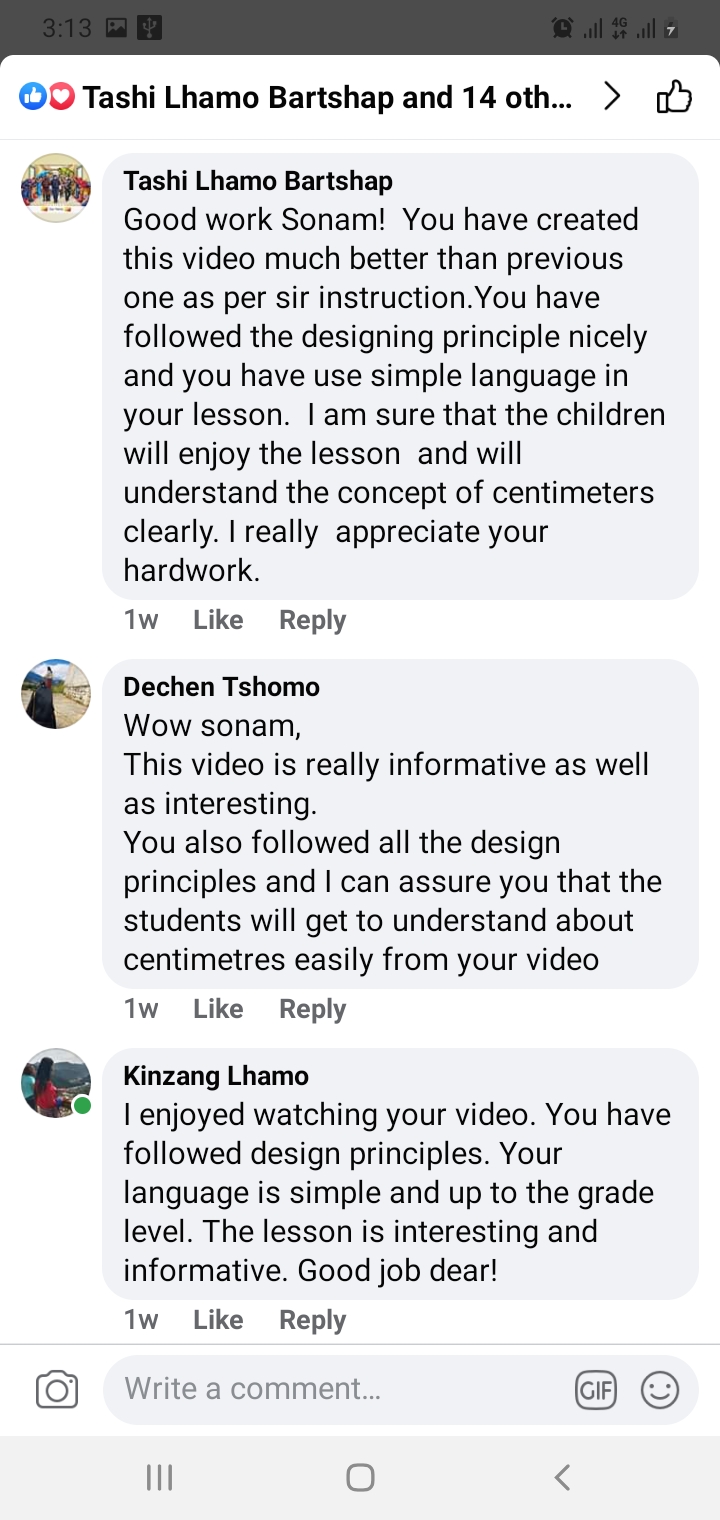Toggle Like on Tashi Lhamo Bartshap's comment
This screenshot has height=1520, width=720.
click(217, 620)
